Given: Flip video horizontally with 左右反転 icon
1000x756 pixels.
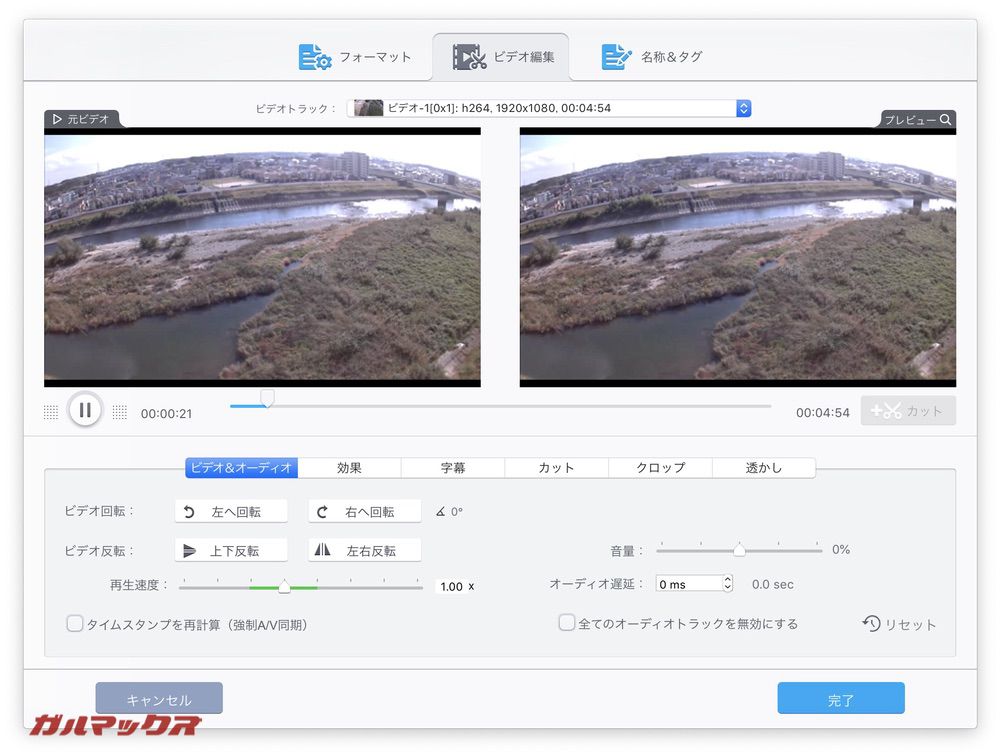Looking at the screenshot, I should pos(323,551).
